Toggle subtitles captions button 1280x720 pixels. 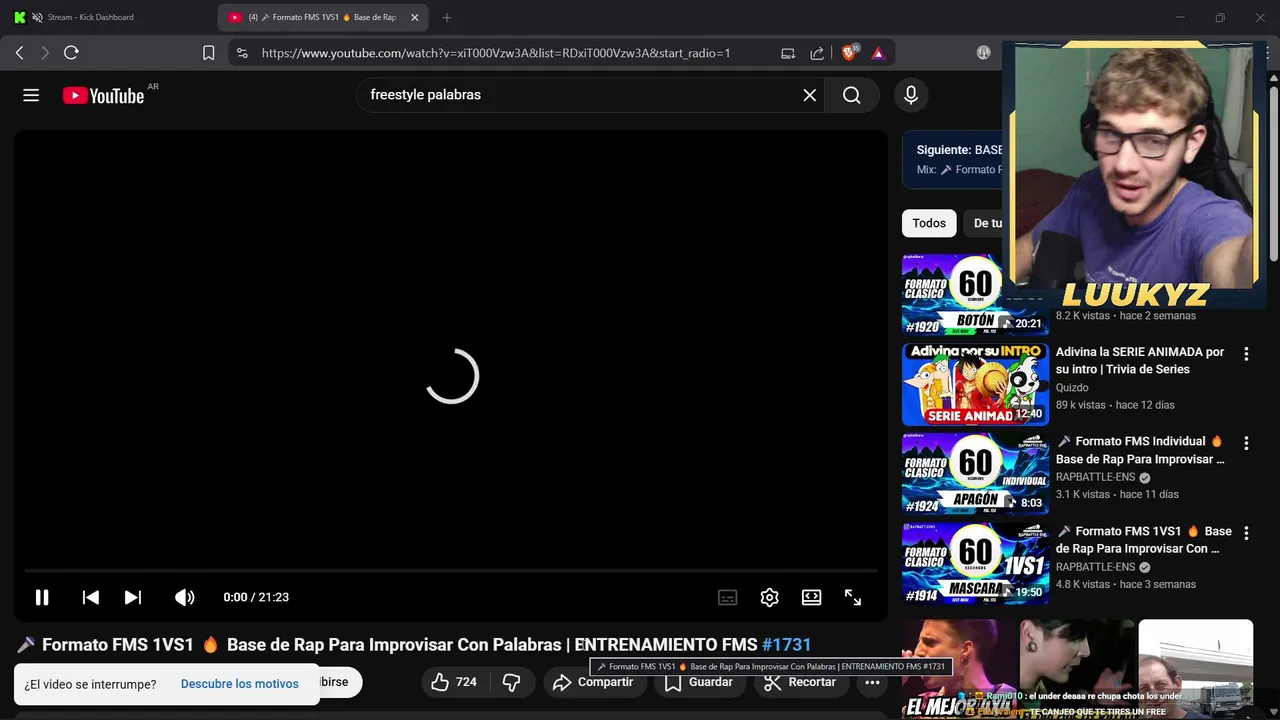pos(728,597)
